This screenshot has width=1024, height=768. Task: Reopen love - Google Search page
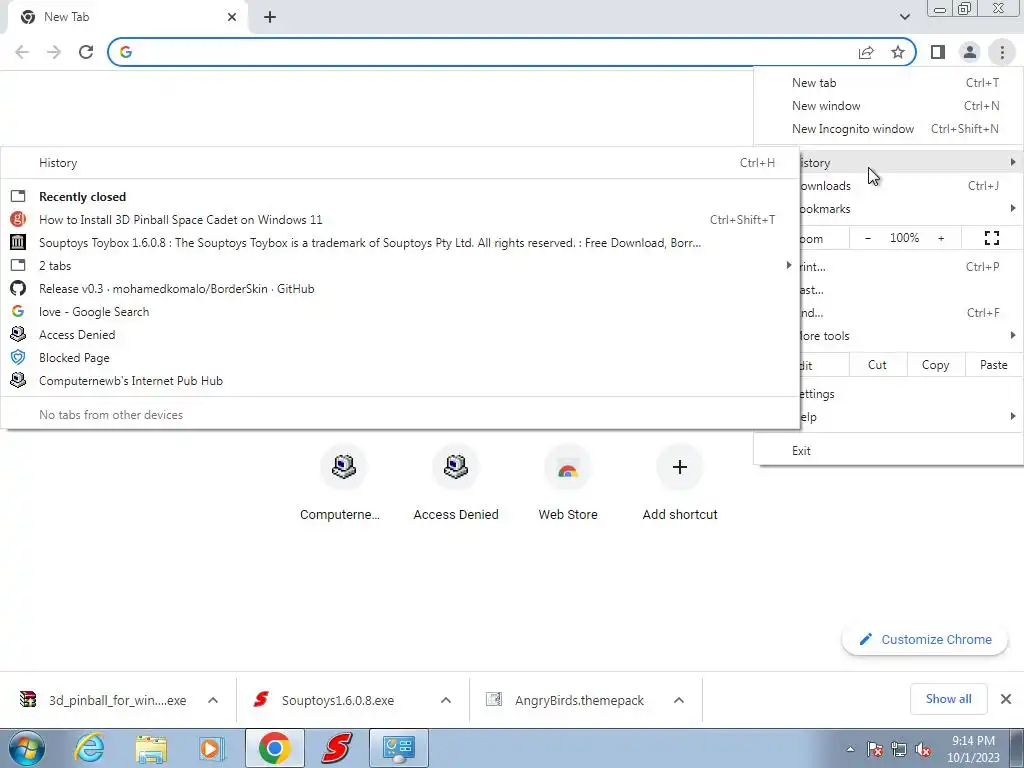400,312
